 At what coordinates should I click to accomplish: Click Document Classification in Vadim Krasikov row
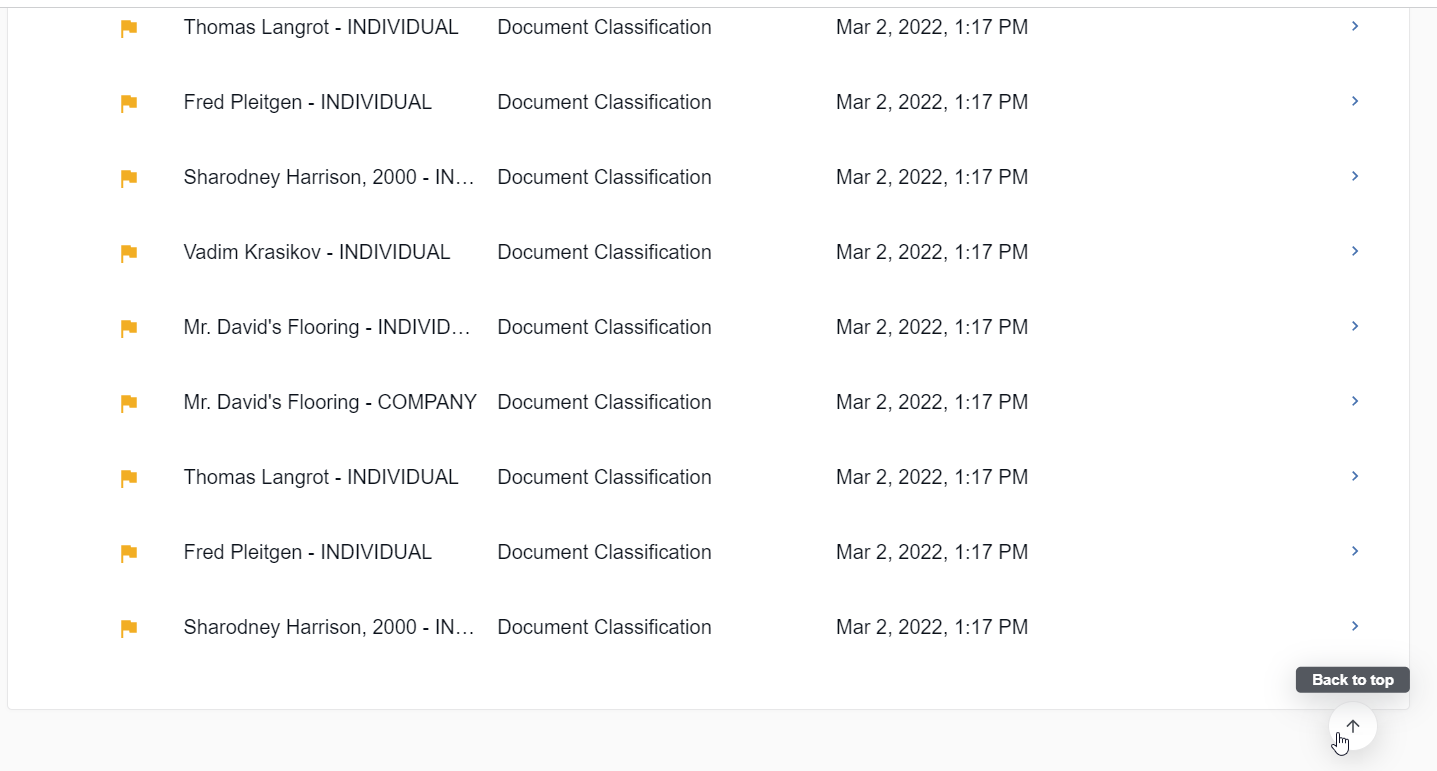point(604,252)
